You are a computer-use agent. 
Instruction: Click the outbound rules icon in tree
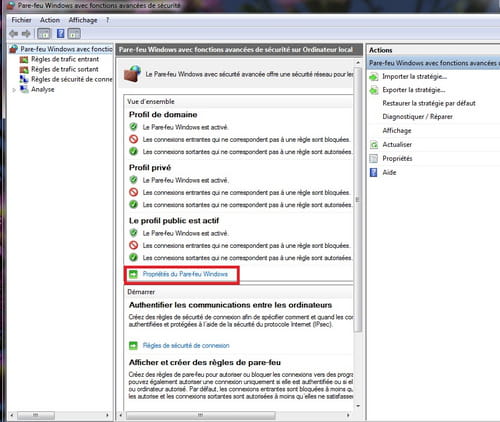click(x=24, y=70)
